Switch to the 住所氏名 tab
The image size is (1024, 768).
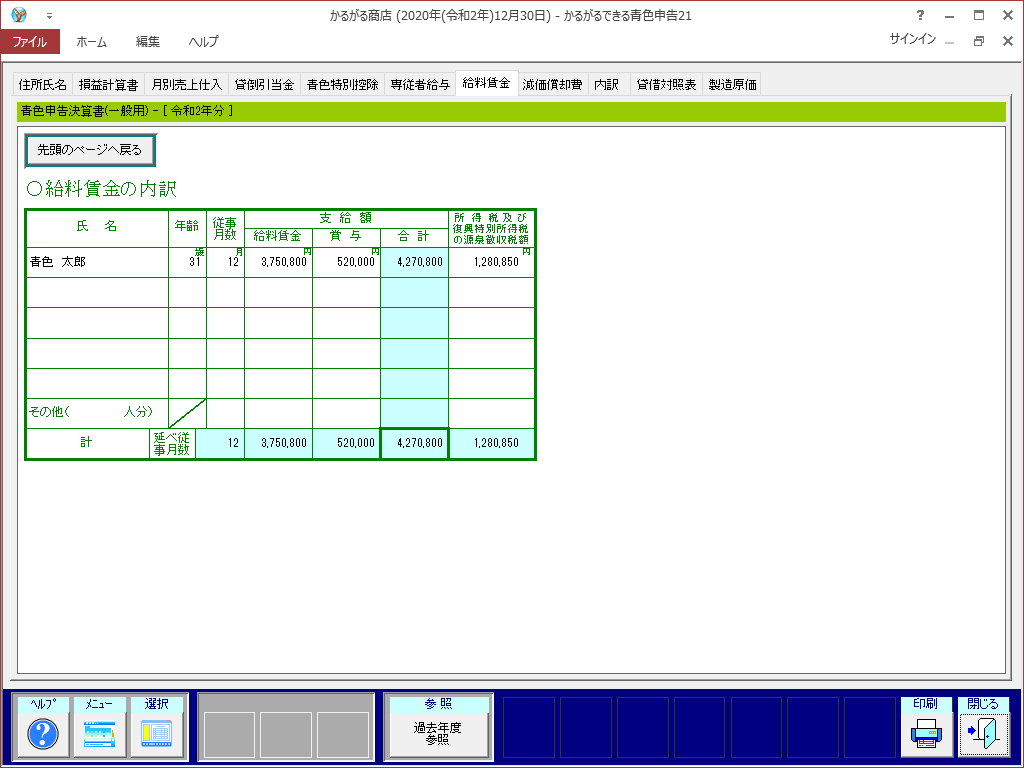(42, 84)
